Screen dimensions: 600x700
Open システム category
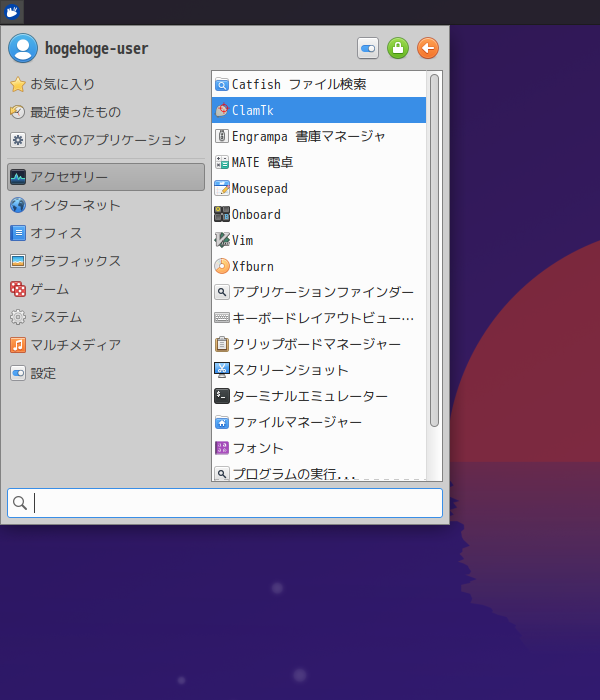click(x=106, y=317)
